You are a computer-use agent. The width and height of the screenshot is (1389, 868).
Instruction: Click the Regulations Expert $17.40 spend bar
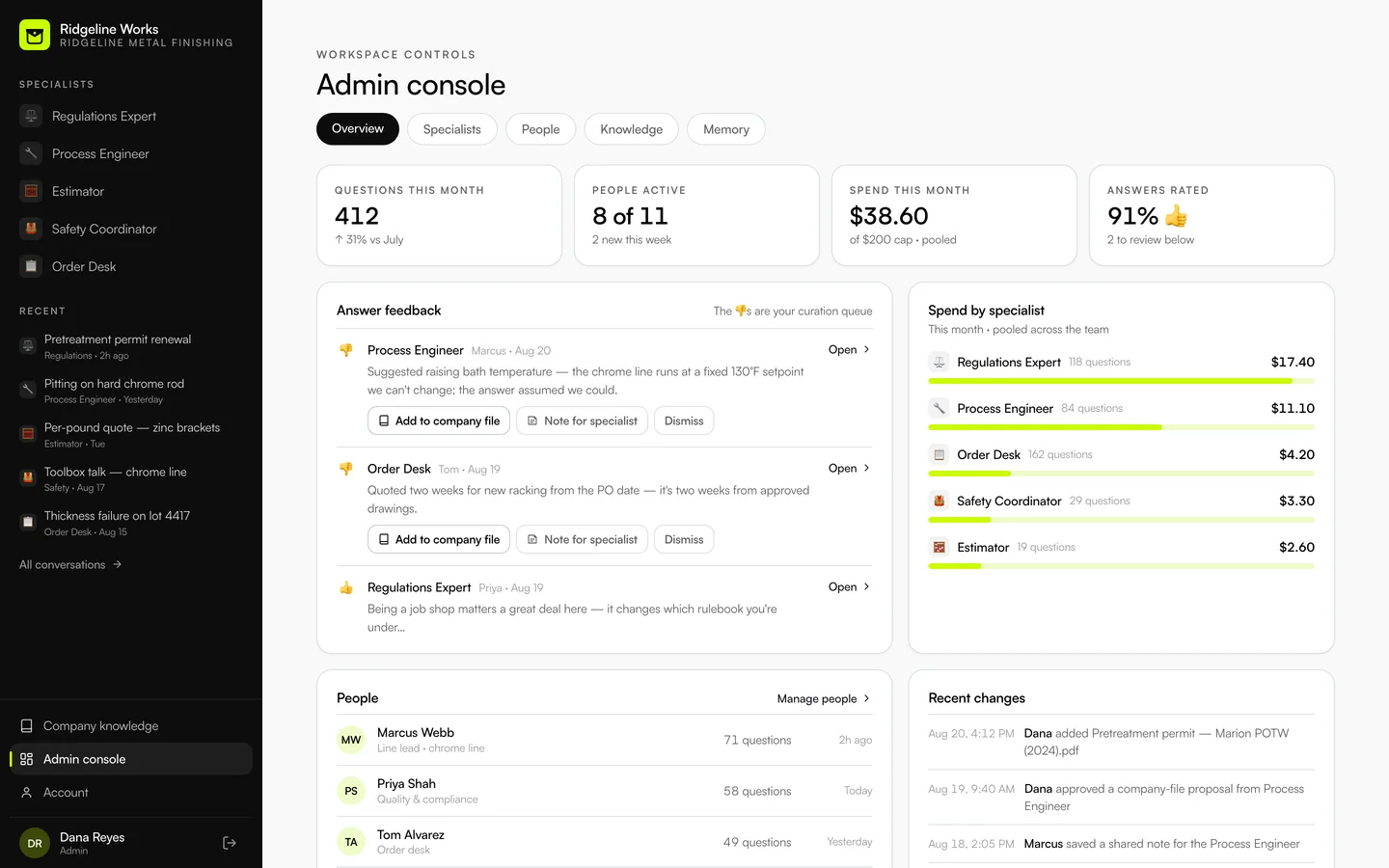click(x=1121, y=381)
